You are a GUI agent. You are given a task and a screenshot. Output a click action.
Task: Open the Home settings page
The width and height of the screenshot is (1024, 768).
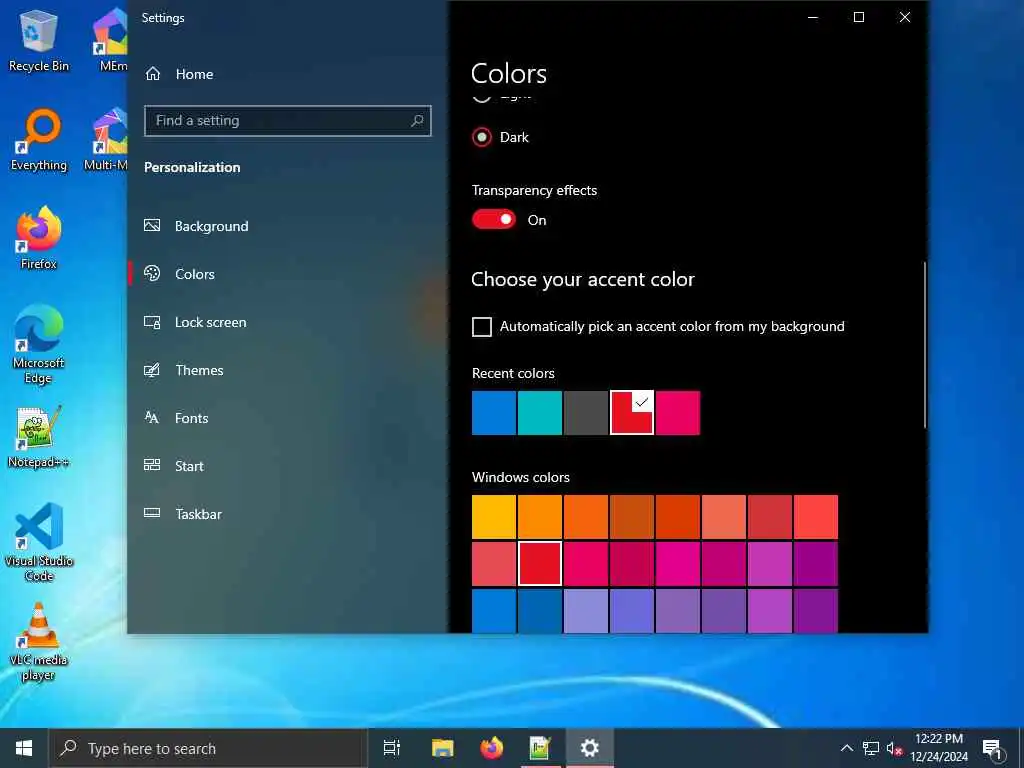[178, 74]
